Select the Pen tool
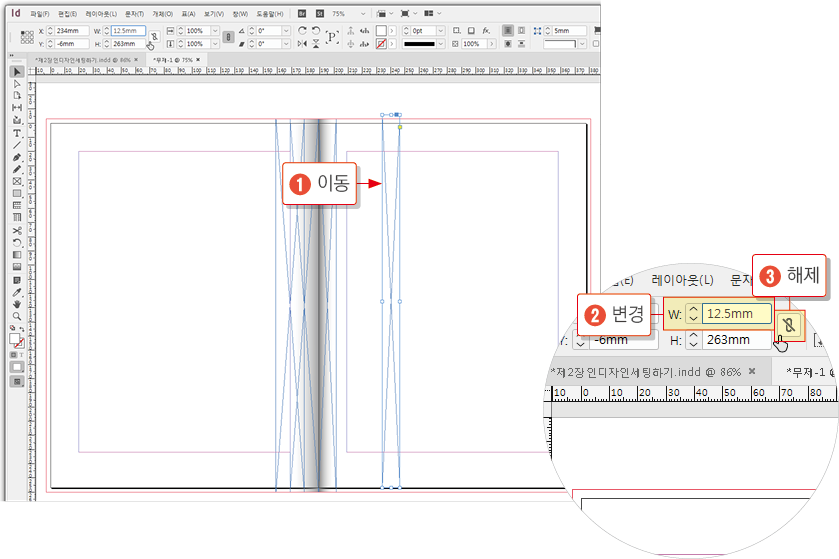 17,157
